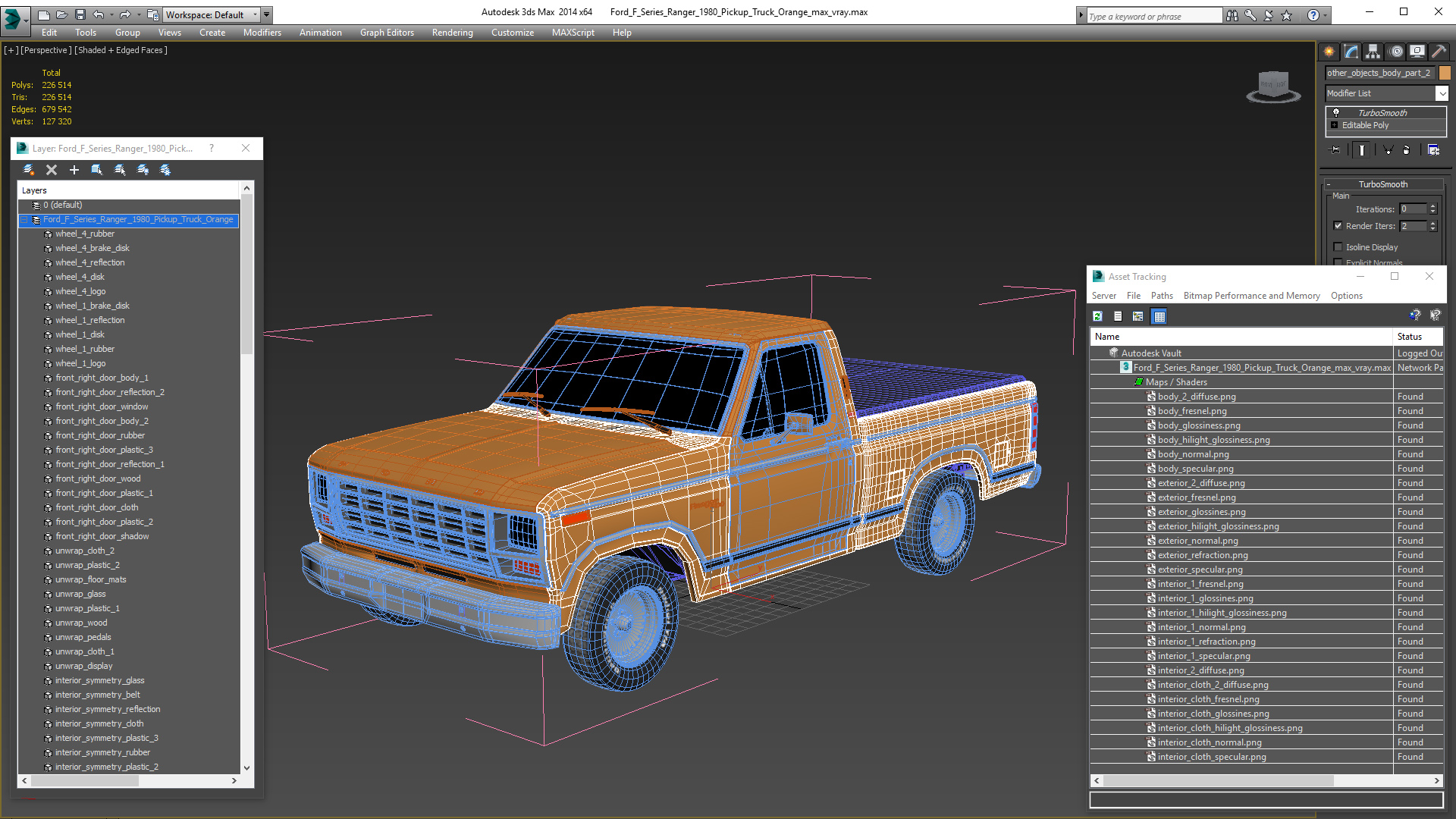
Task: Open the Display command panel tab
Action: click(1417, 52)
